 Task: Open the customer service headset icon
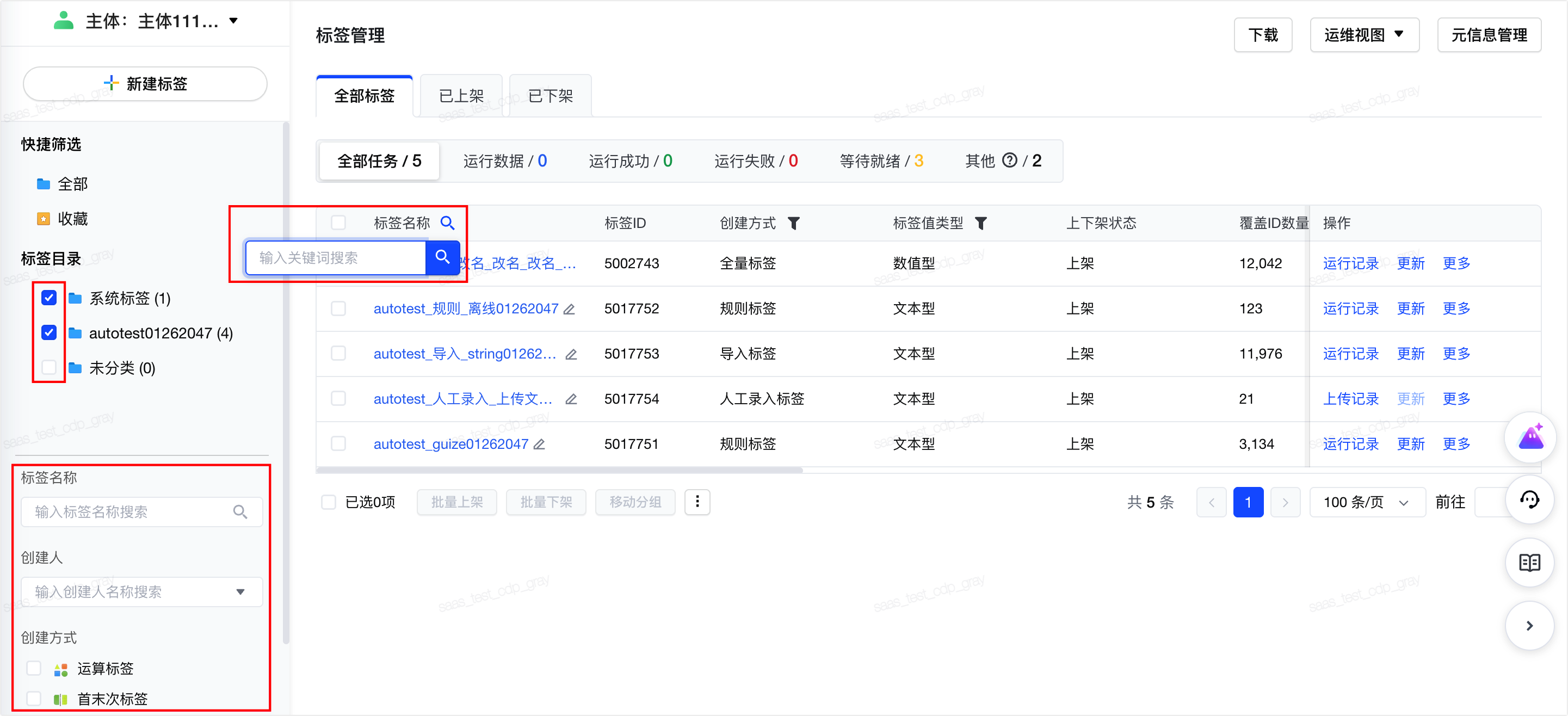[x=1530, y=500]
